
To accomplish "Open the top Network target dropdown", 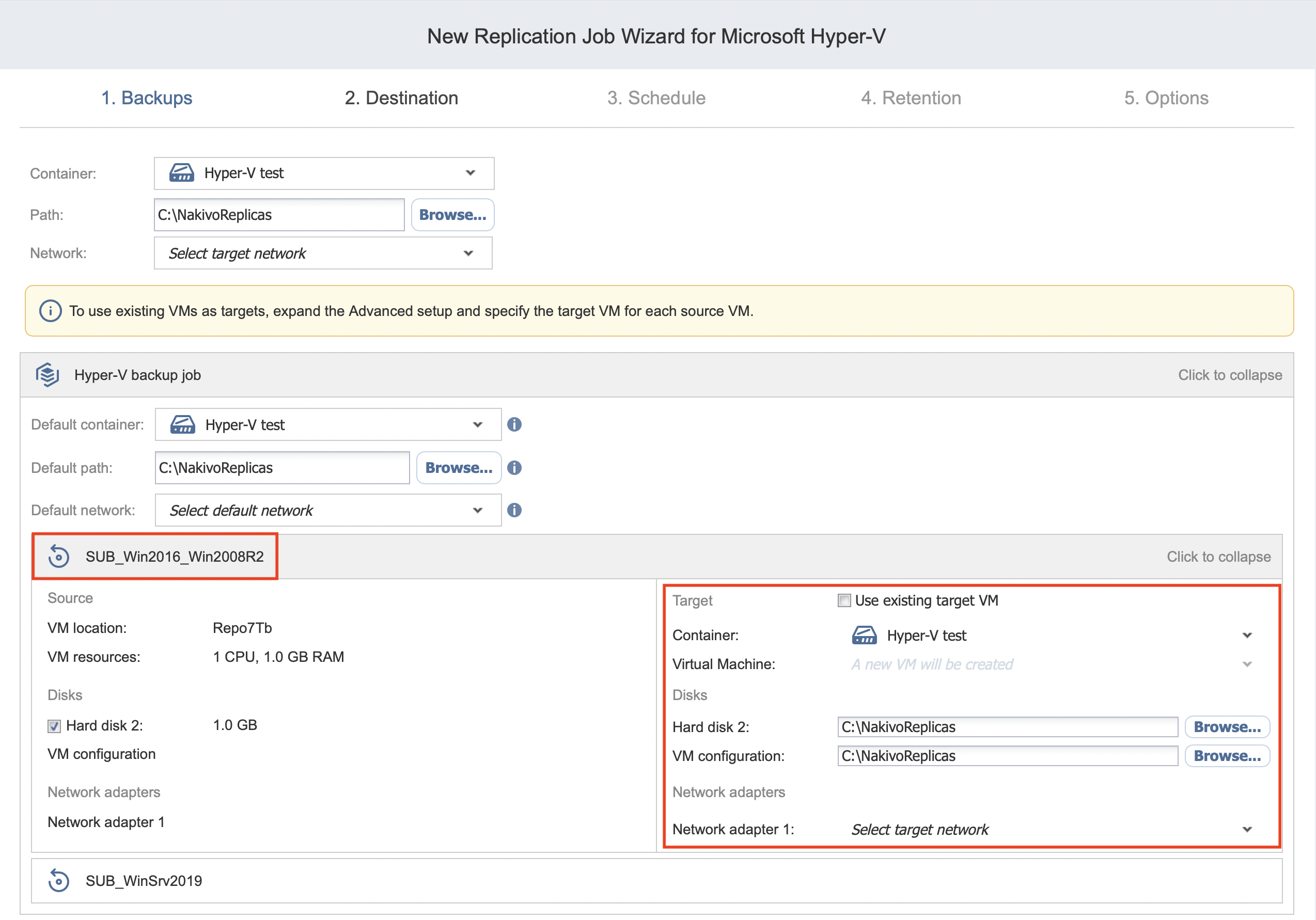I will click(x=323, y=253).
